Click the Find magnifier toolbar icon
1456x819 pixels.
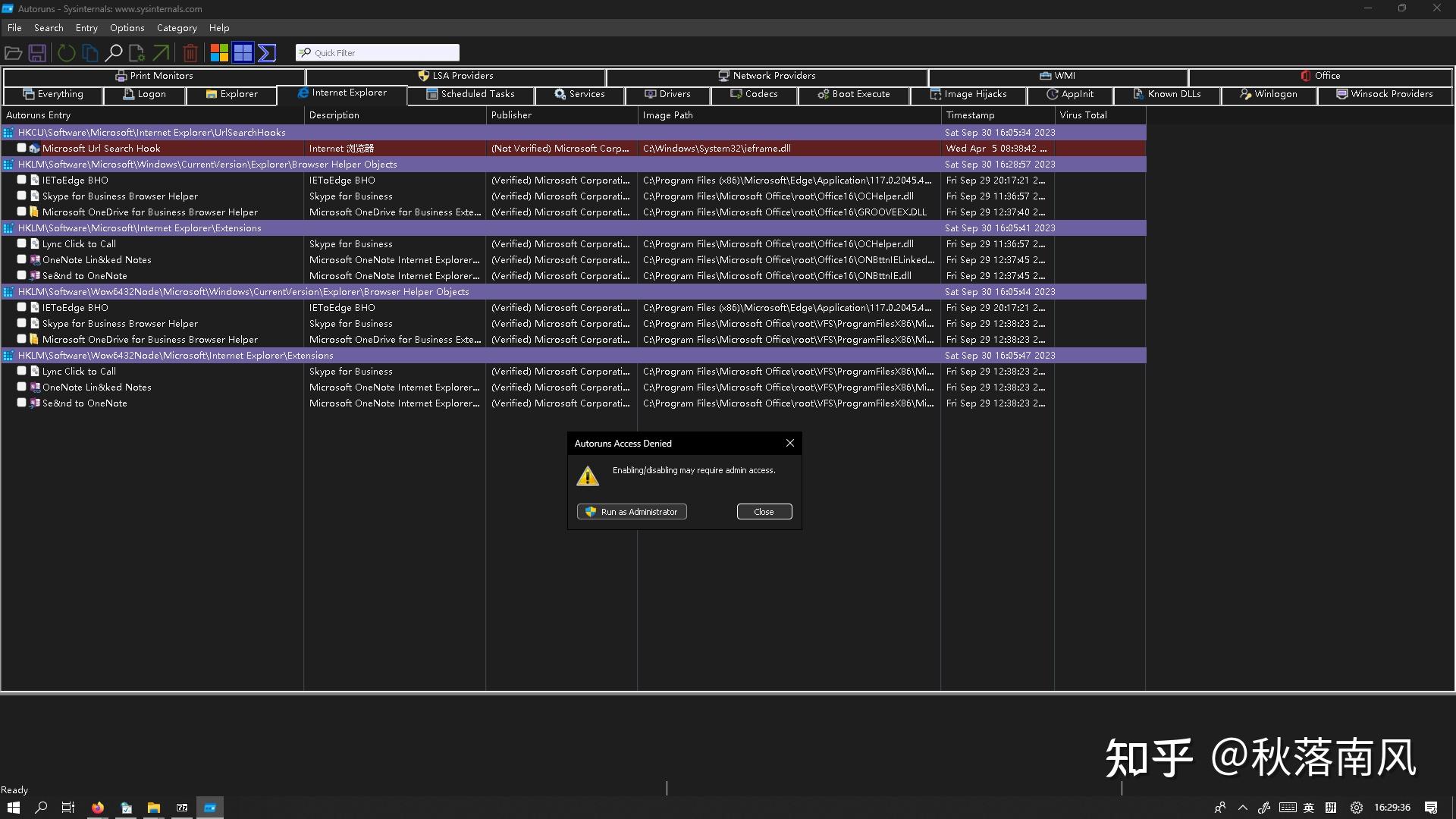[114, 53]
